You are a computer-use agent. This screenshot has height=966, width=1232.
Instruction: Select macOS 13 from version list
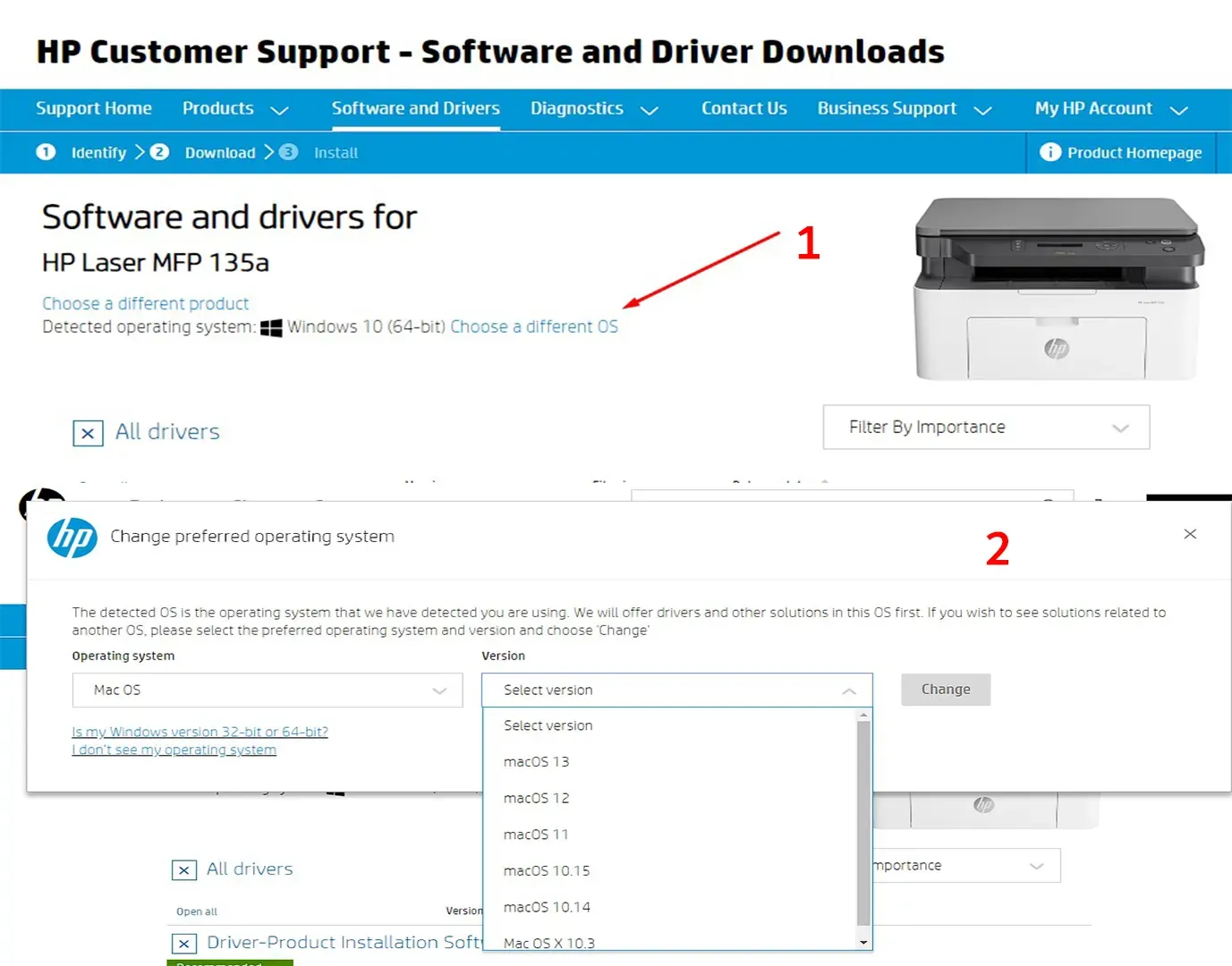coord(669,762)
